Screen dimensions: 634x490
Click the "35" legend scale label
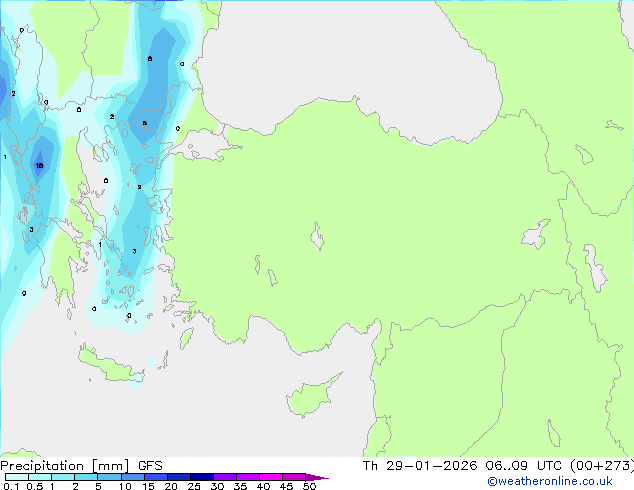pos(240,486)
